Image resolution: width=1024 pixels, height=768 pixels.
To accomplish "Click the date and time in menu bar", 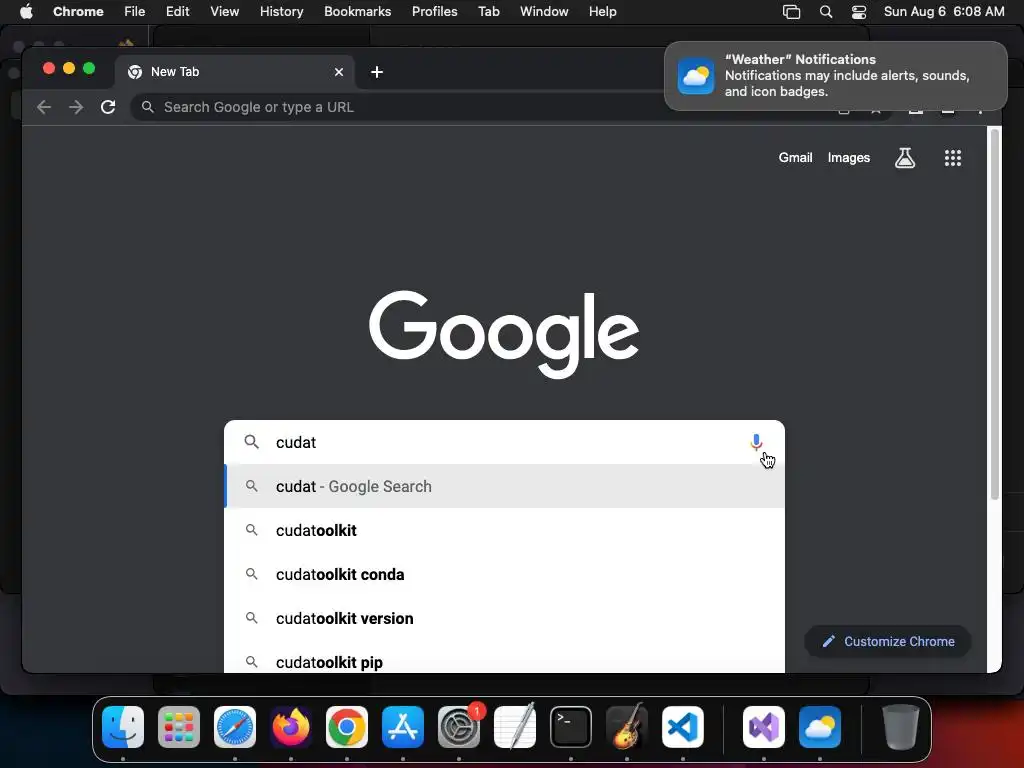I will tap(944, 12).
